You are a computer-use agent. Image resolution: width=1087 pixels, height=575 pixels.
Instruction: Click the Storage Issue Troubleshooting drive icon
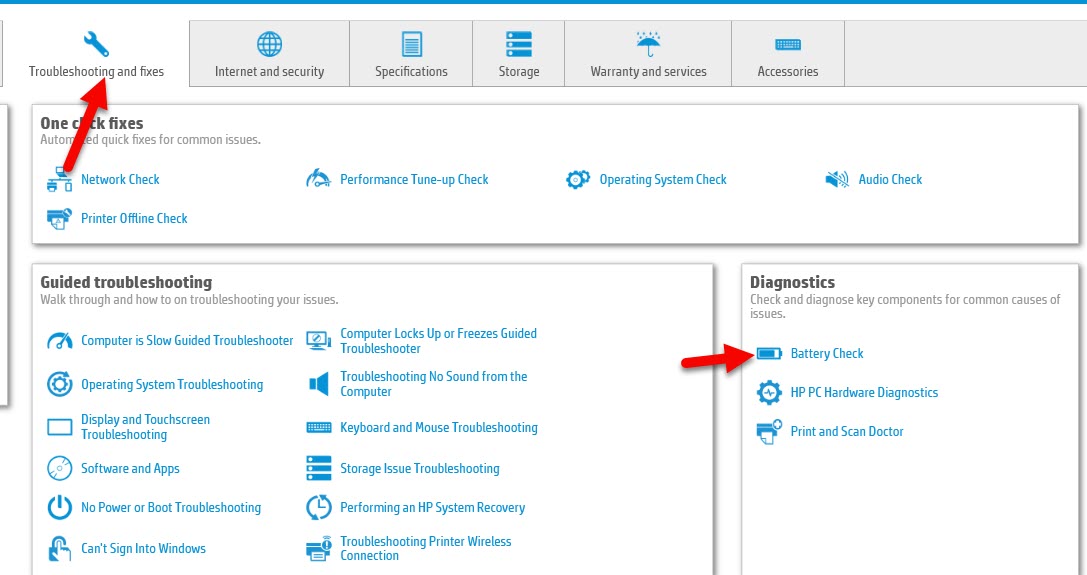coord(319,469)
